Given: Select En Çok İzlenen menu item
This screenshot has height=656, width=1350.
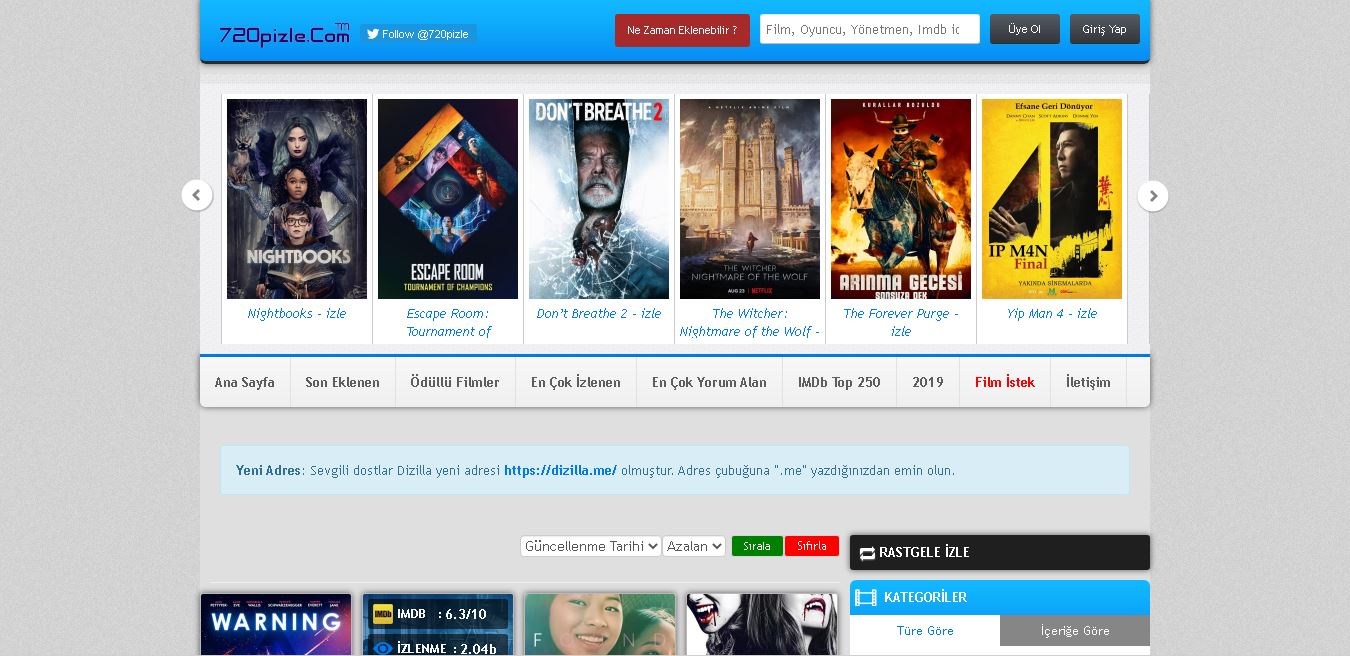Looking at the screenshot, I should [576, 382].
